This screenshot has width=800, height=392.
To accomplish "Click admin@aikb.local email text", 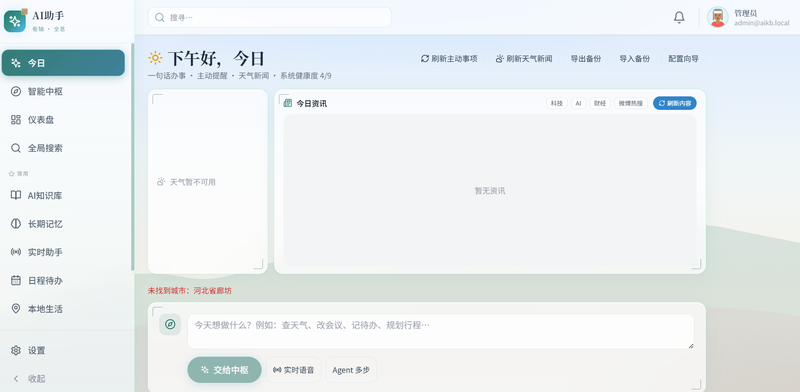I will tap(762, 23).
